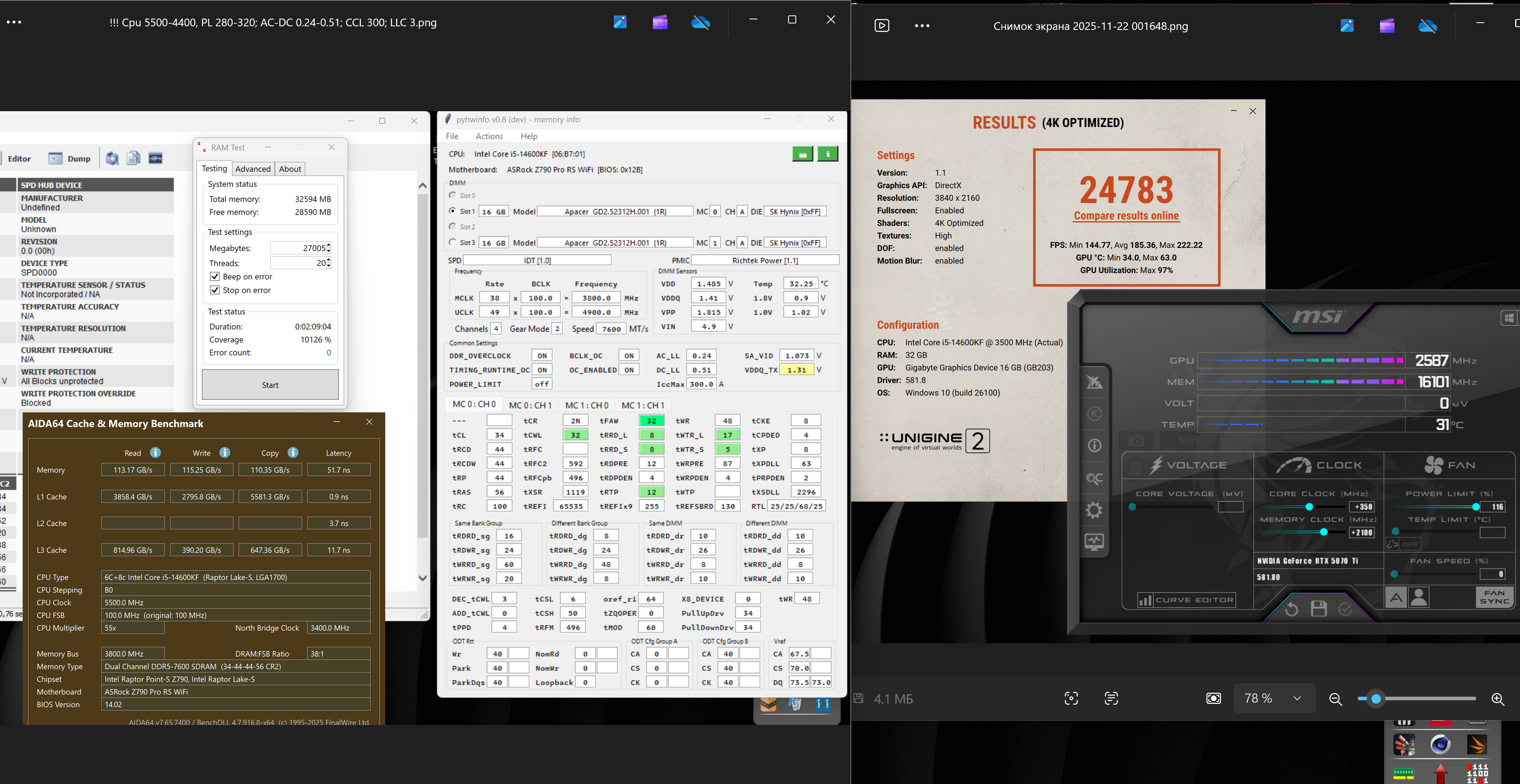Image resolution: width=1520 pixels, height=784 pixels.
Task: Toggle Beep on error checkbox
Action: click(215, 277)
